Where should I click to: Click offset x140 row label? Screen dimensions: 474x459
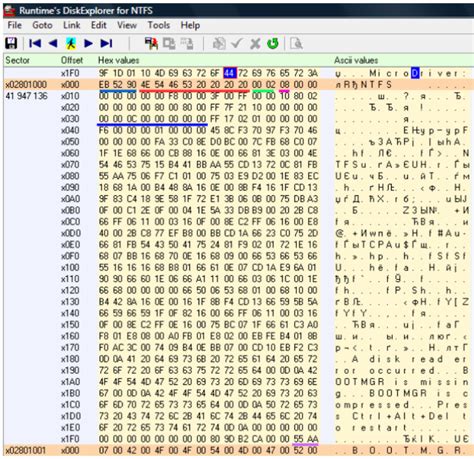coord(70,313)
